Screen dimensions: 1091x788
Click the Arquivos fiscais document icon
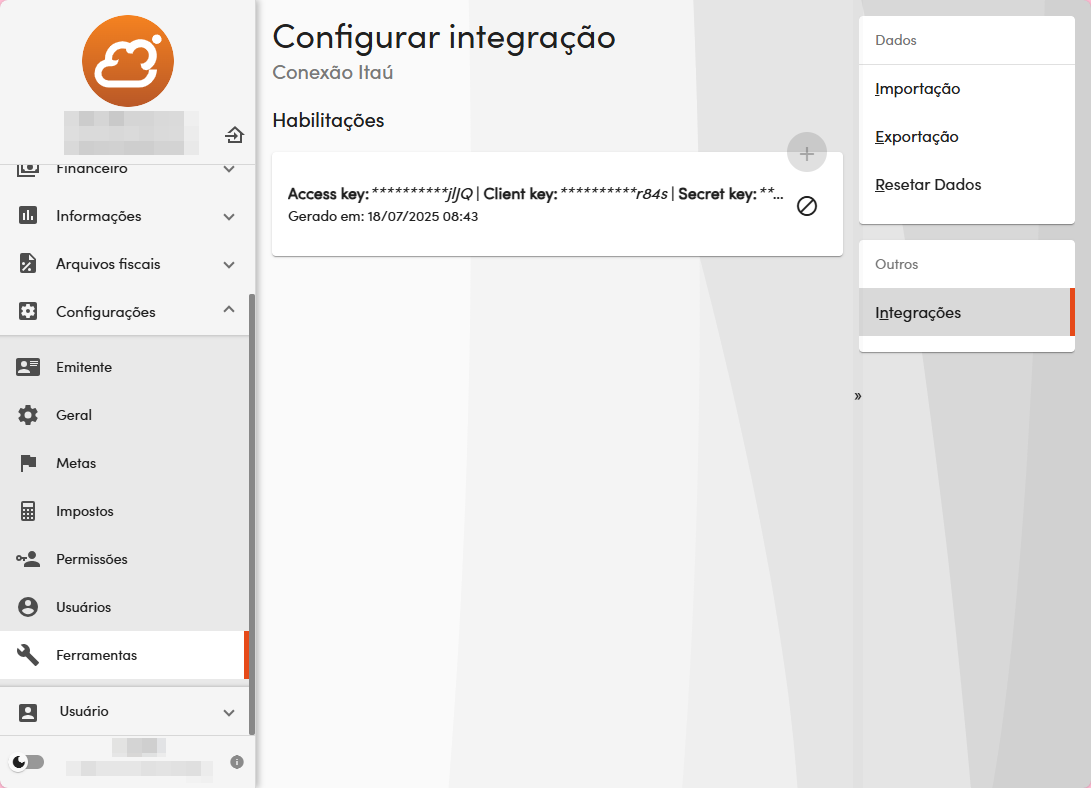tap(28, 264)
